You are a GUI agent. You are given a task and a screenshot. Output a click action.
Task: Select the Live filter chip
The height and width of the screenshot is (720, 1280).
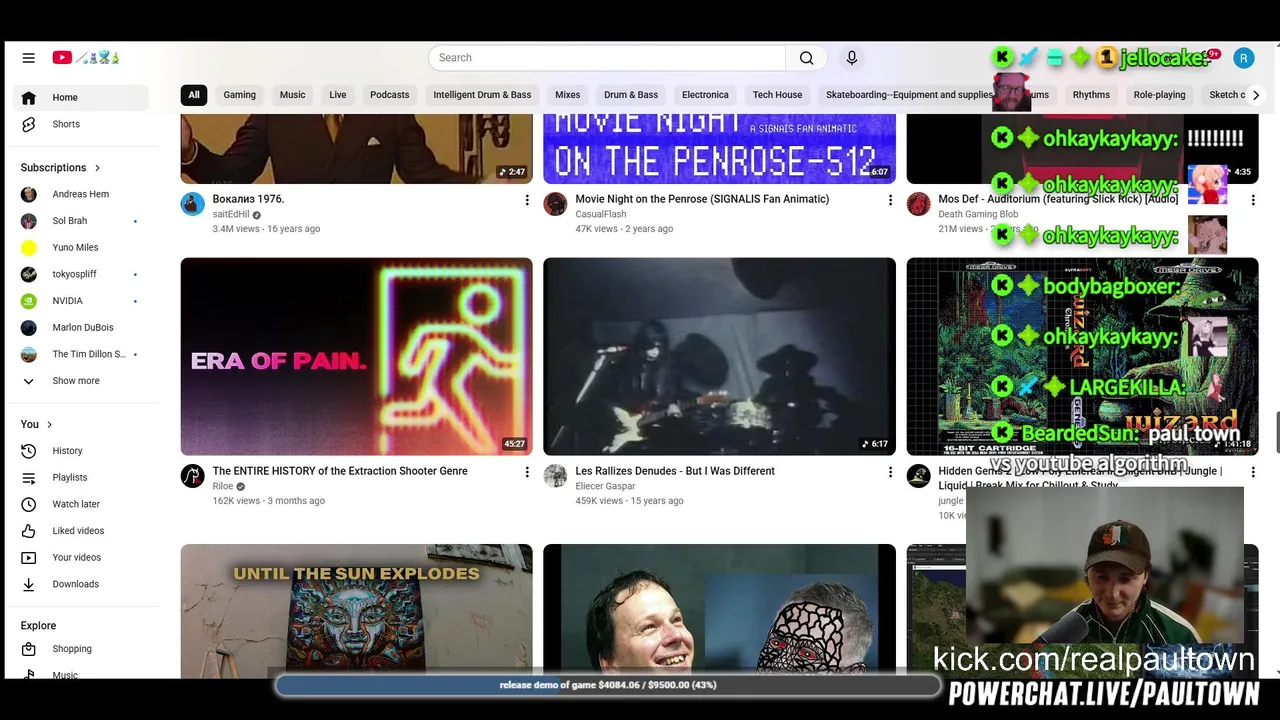pos(338,95)
